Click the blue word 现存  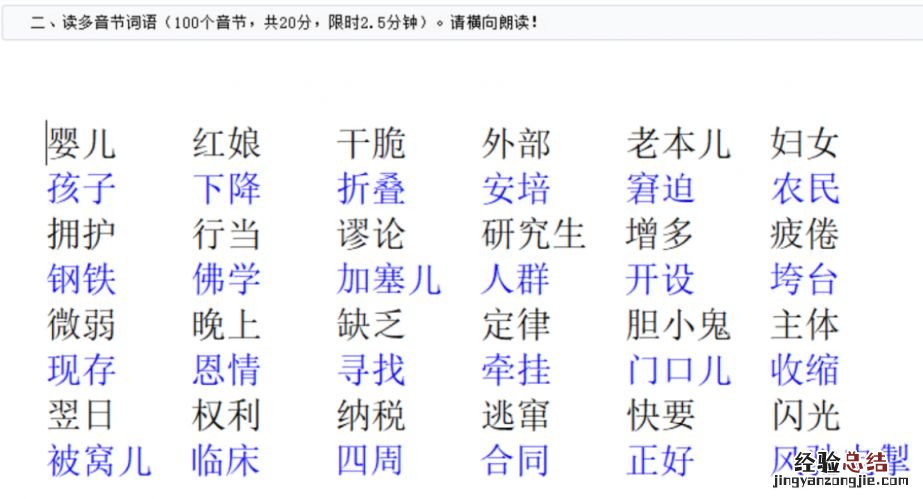(81, 370)
